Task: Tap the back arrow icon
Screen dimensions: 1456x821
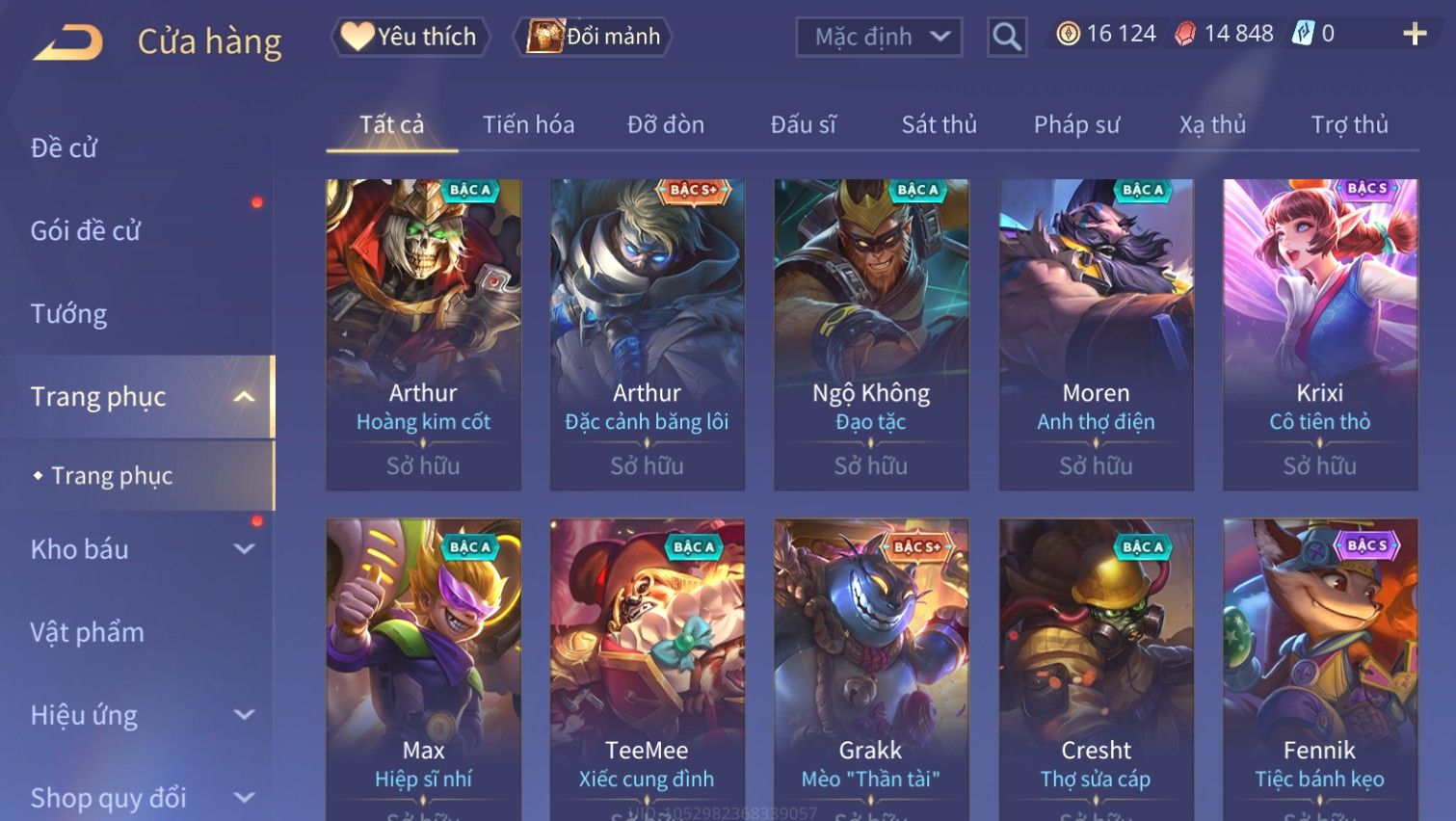Action: [67, 42]
